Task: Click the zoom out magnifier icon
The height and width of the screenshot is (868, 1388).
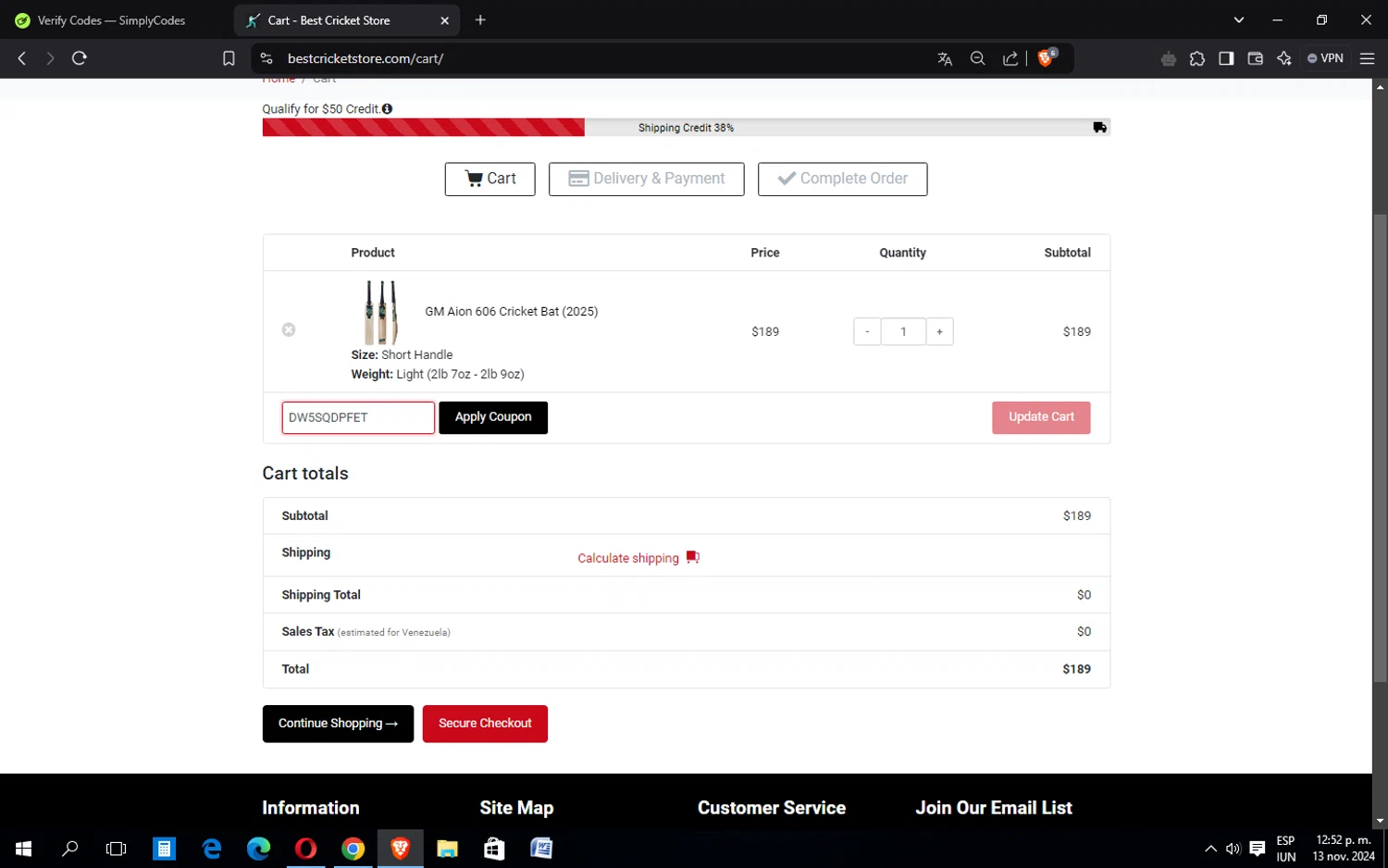Action: [x=977, y=58]
